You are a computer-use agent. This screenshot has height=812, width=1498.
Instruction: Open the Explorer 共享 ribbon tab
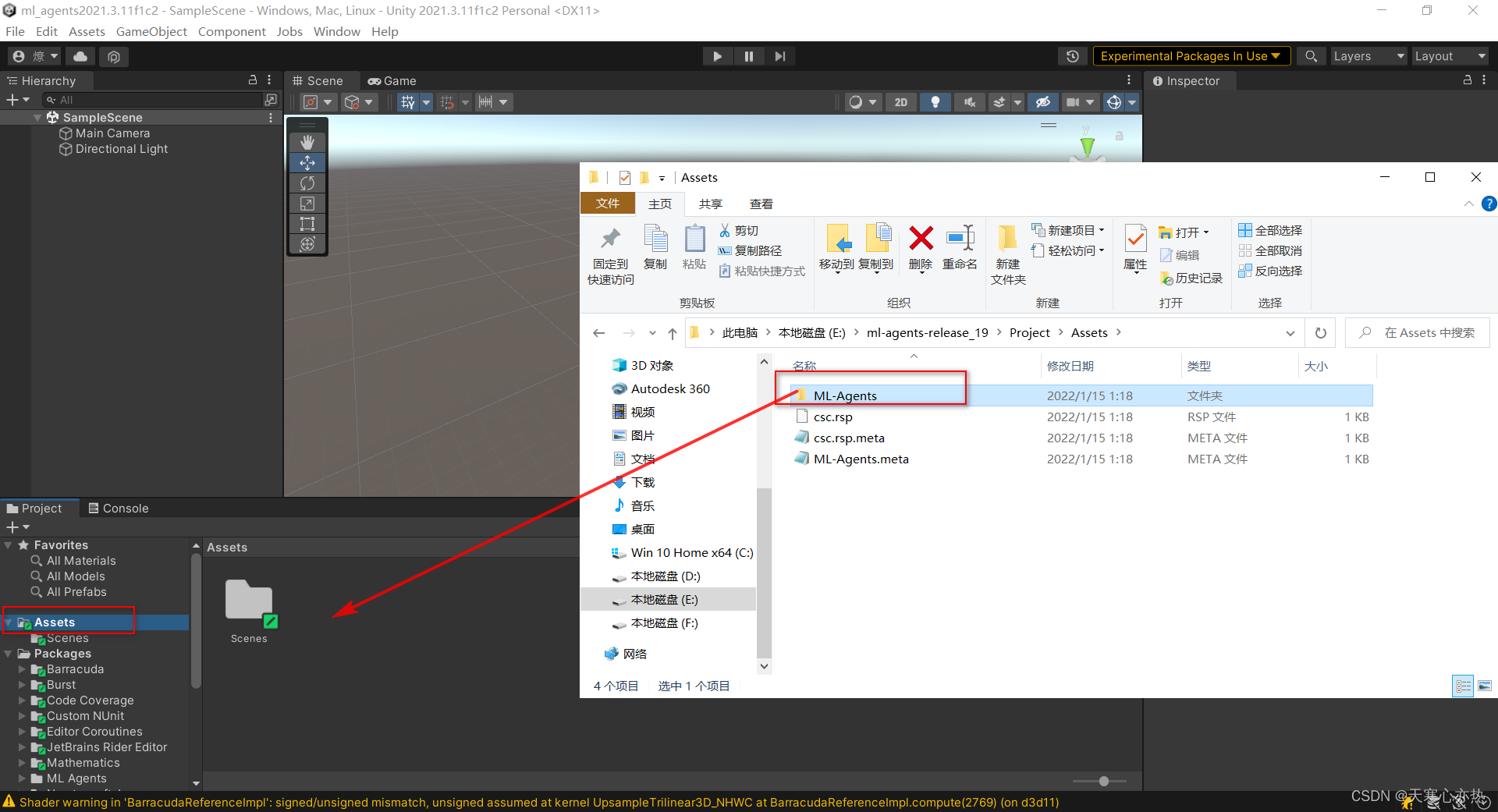pyautogui.click(x=711, y=204)
